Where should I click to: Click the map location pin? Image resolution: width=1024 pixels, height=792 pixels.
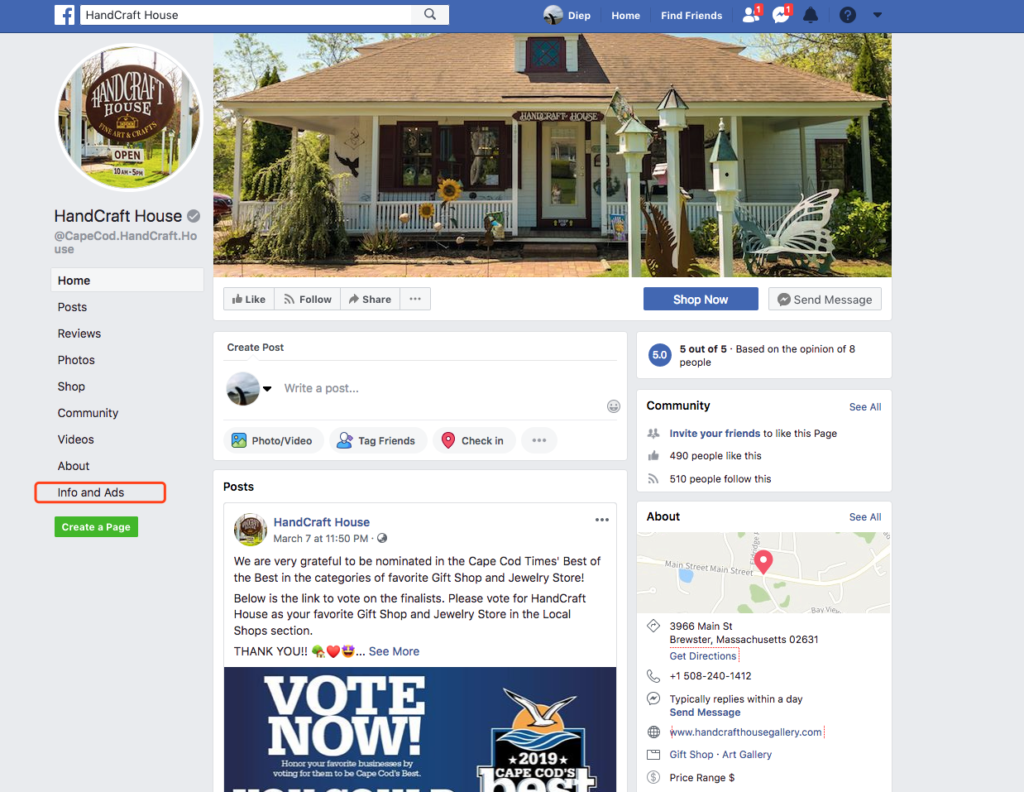point(763,562)
